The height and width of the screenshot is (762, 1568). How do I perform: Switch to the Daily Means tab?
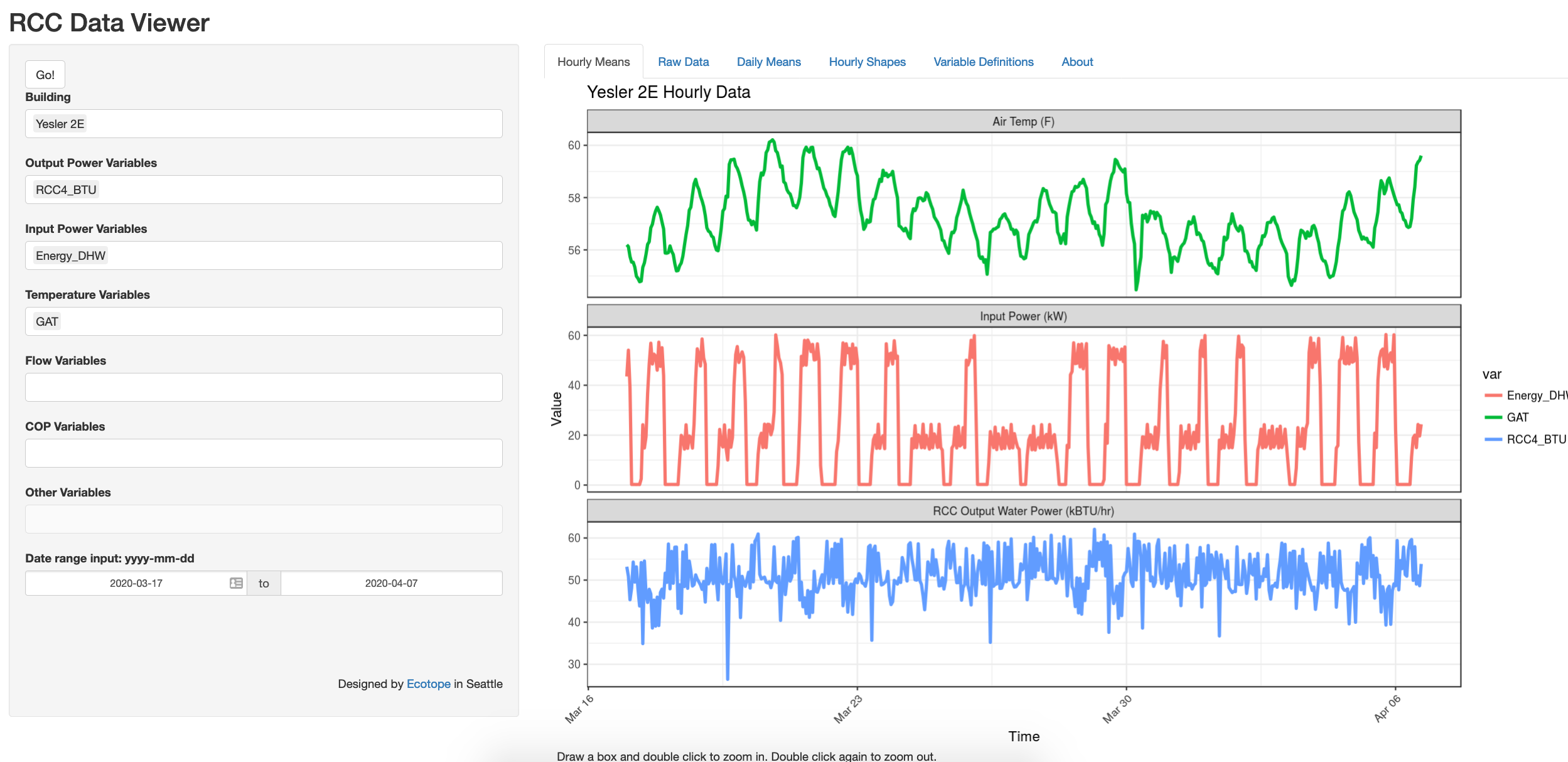(x=768, y=62)
